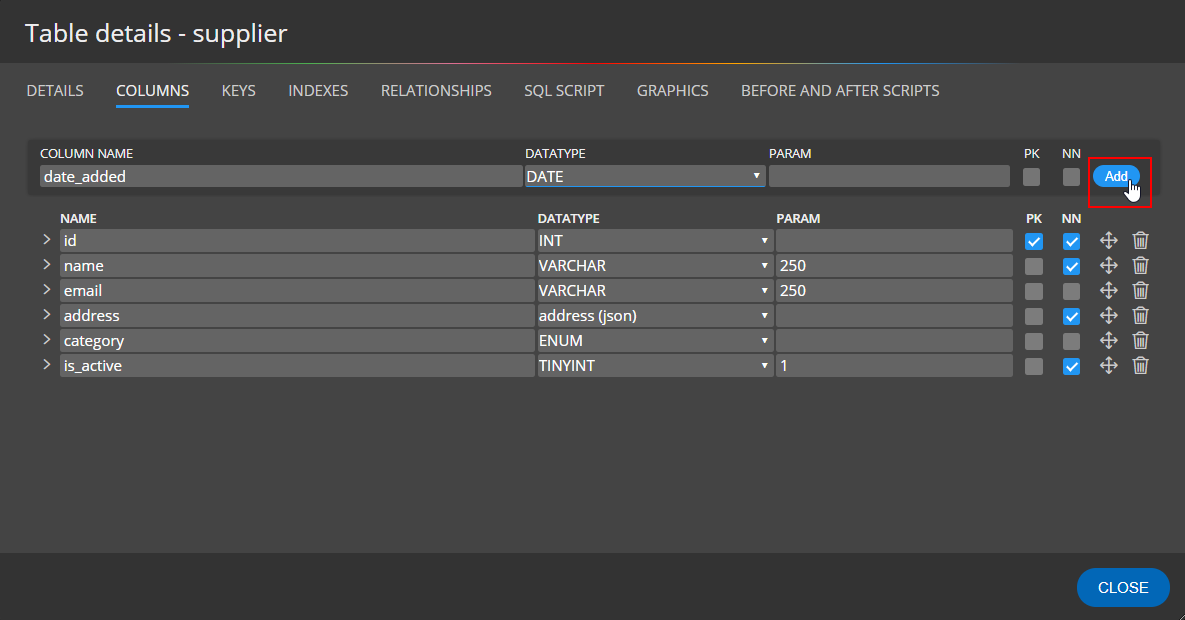Expand the name row details
This screenshot has height=620, width=1185.
[x=47, y=265]
